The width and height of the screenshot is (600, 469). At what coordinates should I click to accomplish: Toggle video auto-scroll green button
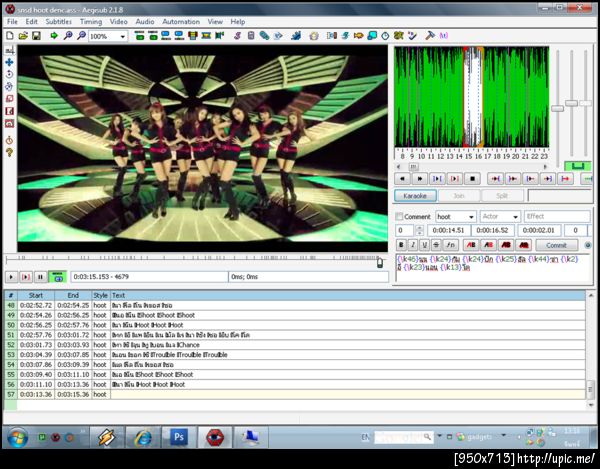57,277
